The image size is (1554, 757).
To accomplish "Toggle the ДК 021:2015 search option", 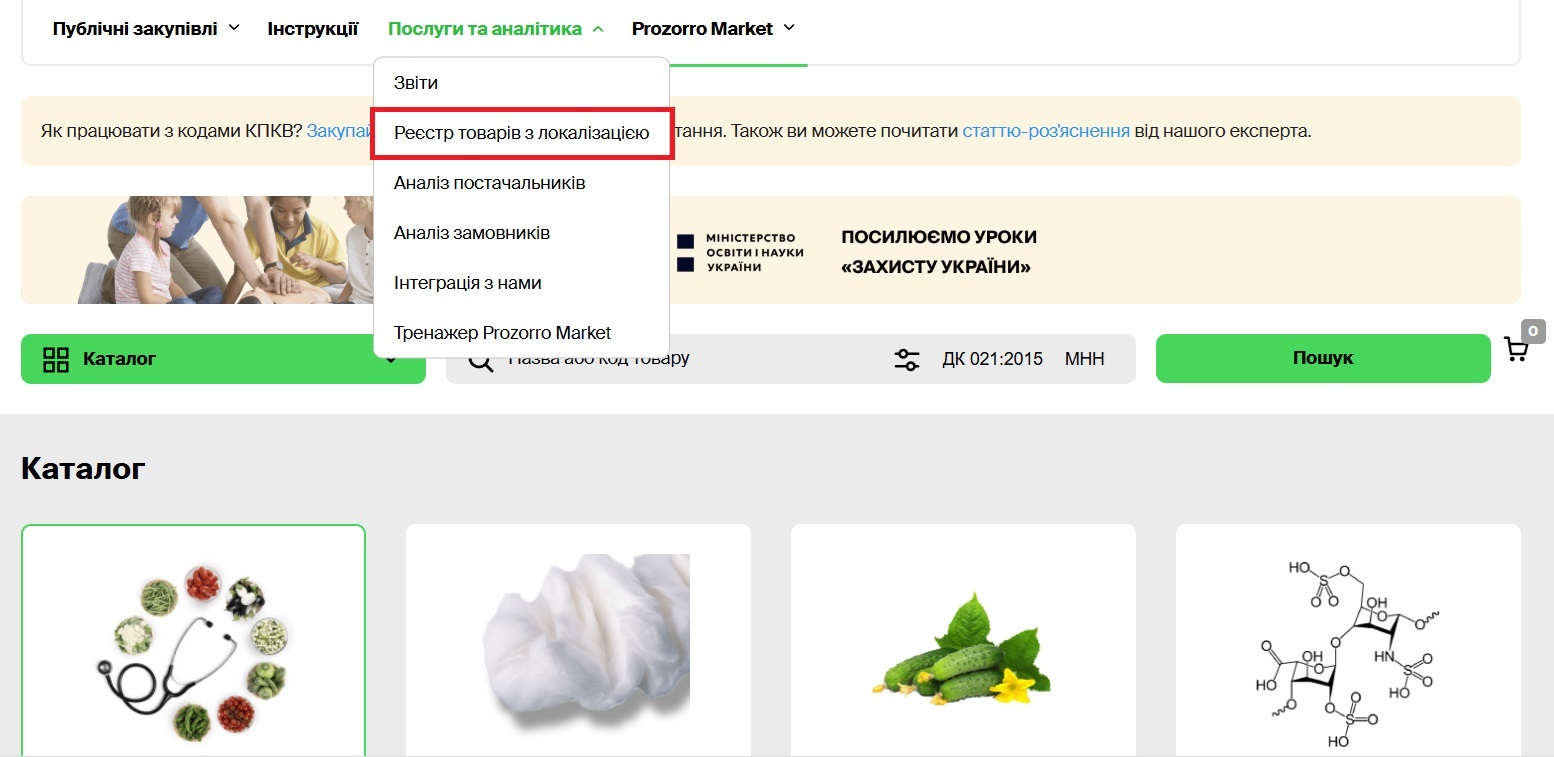I will 992,359.
